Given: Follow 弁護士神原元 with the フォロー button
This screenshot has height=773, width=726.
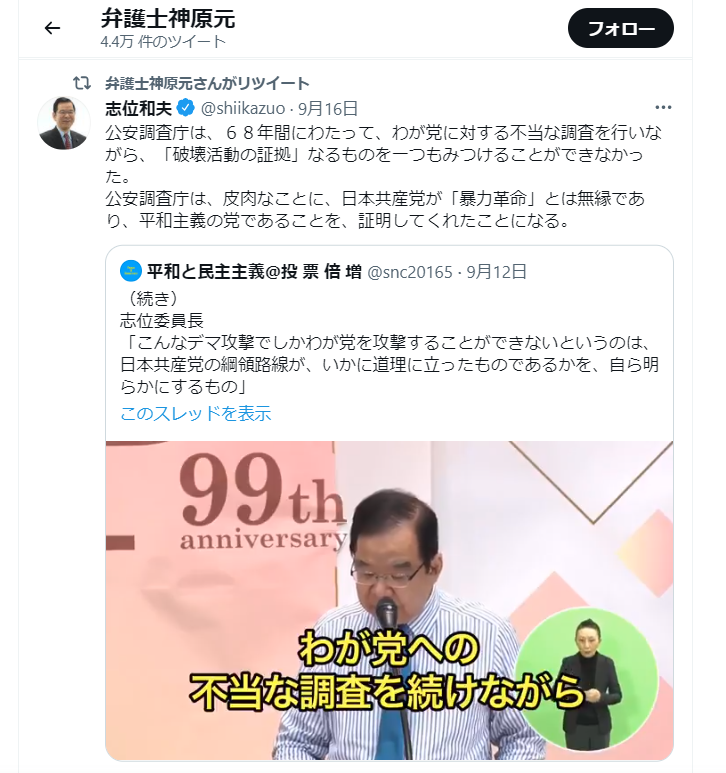Looking at the screenshot, I should click(621, 28).
